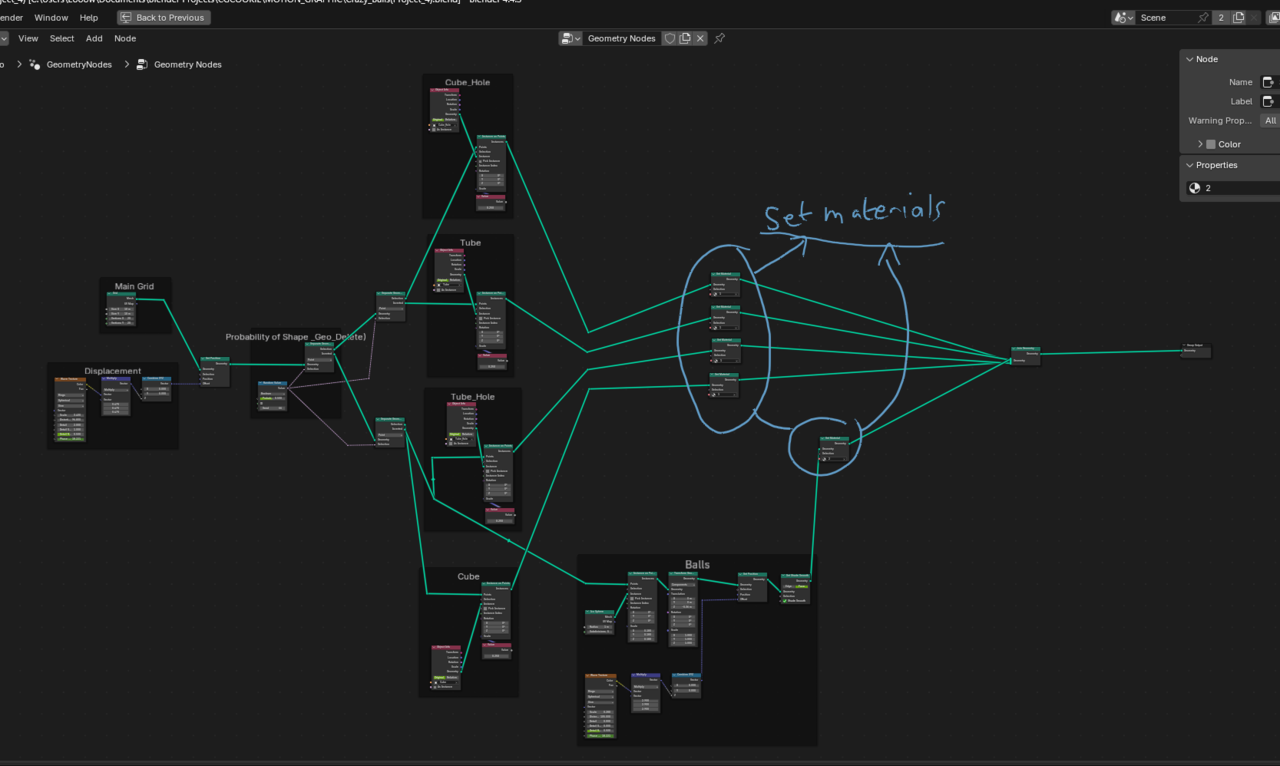Open the Help menu
1280x766 pixels.
89,17
